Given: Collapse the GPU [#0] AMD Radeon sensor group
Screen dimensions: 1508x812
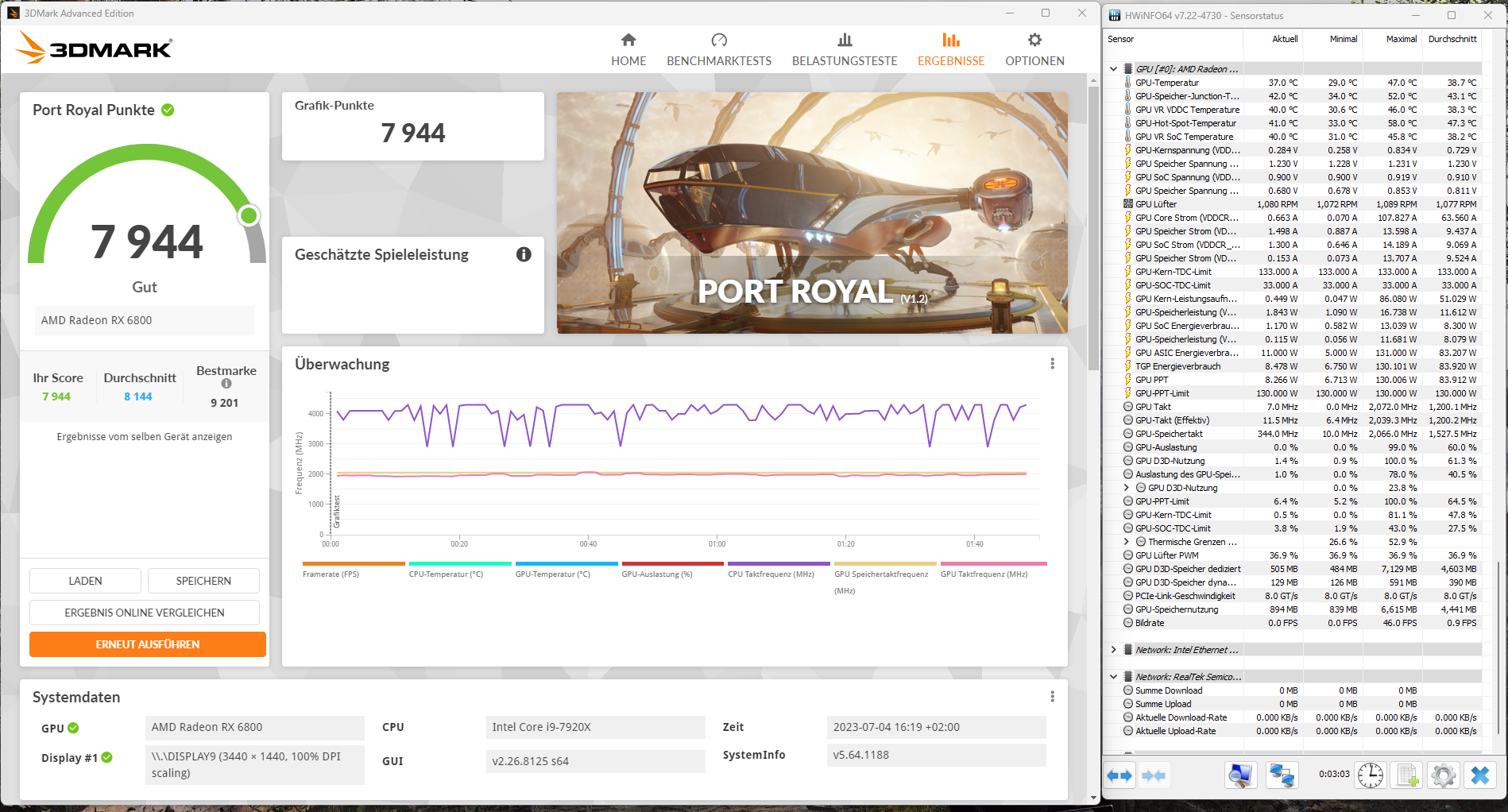Looking at the screenshot, I should click(1114, 69).
